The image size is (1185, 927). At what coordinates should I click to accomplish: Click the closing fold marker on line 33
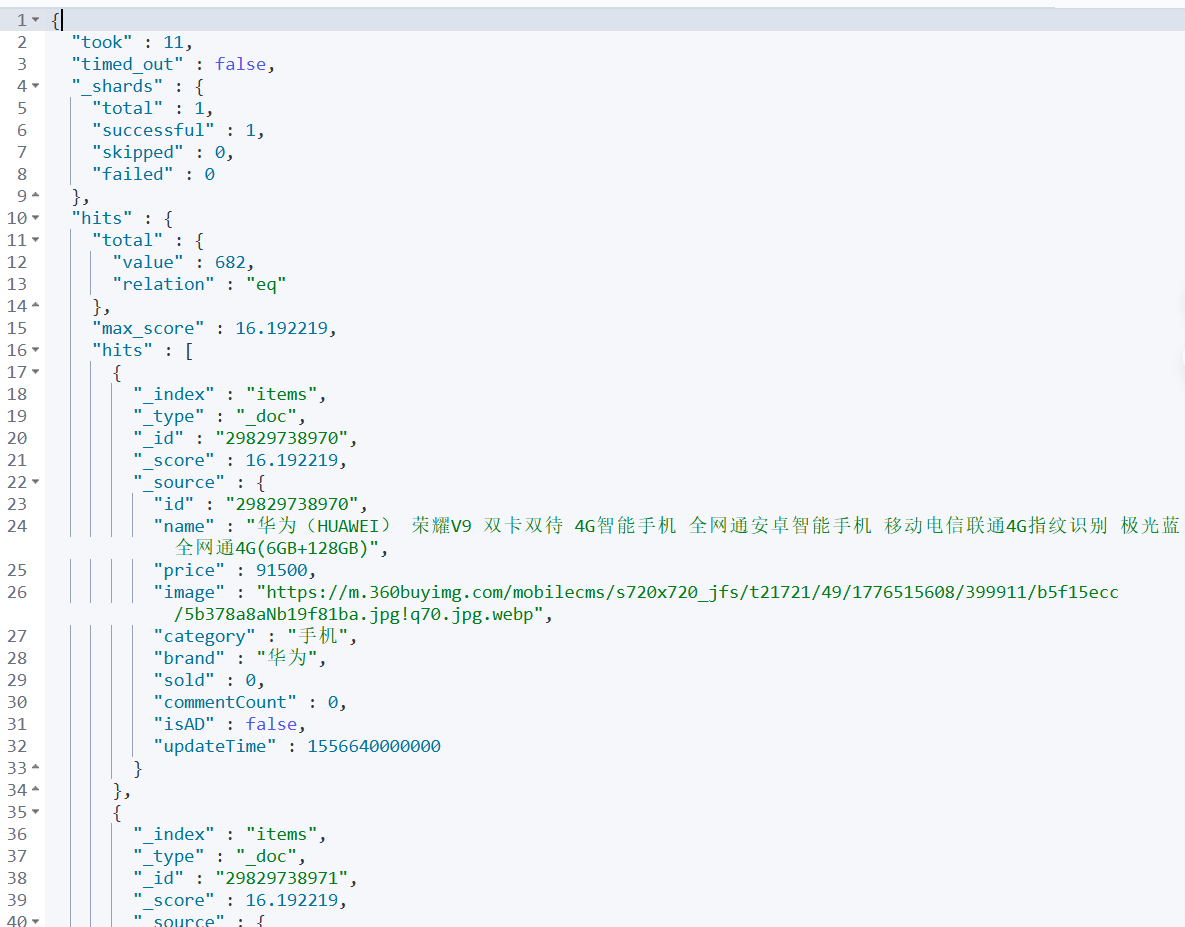point(37,768)
